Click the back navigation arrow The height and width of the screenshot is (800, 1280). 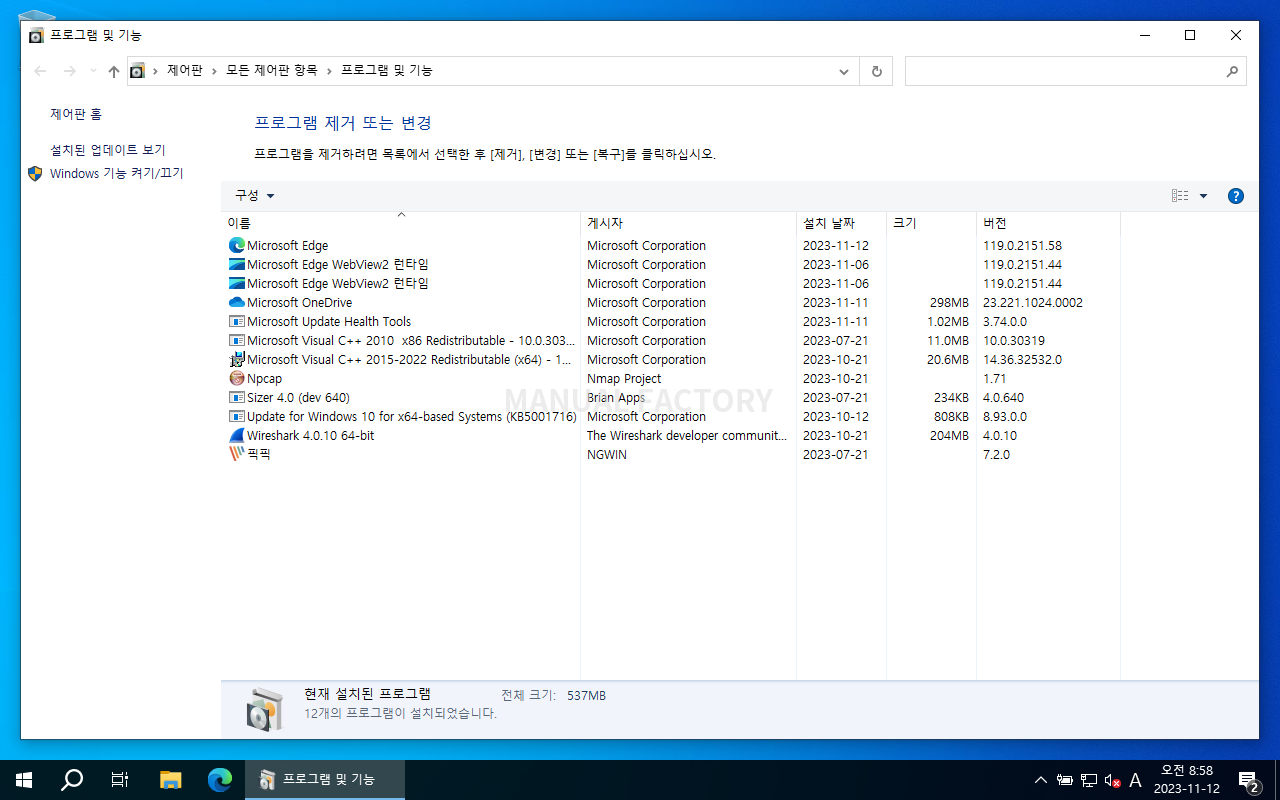coord(40,71)
